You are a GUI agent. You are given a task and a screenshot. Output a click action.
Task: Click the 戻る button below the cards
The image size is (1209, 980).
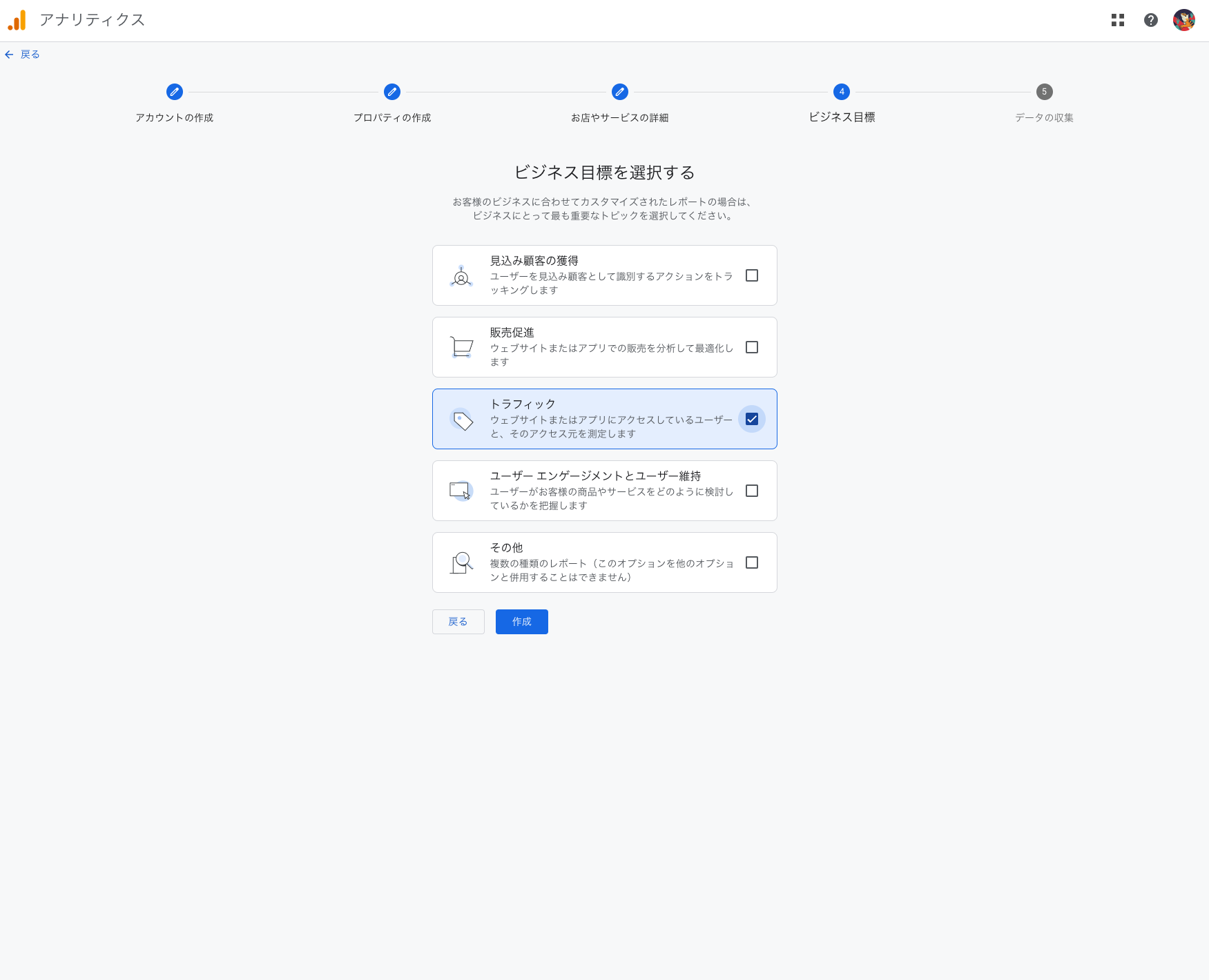[458, 621]
